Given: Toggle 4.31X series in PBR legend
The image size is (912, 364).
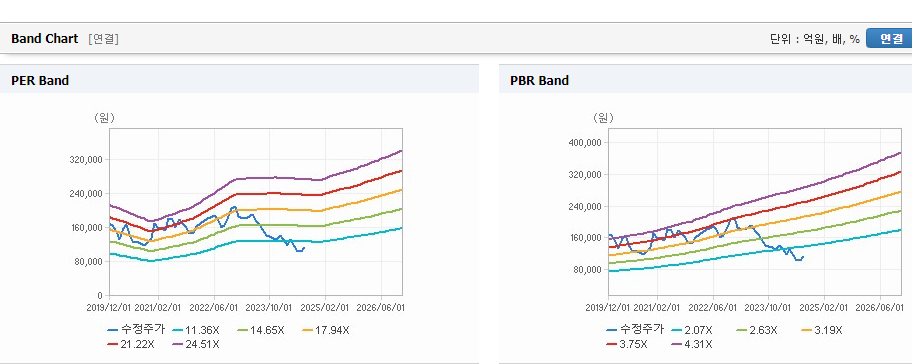Looking at the screenshot, I should click(692, 344).
